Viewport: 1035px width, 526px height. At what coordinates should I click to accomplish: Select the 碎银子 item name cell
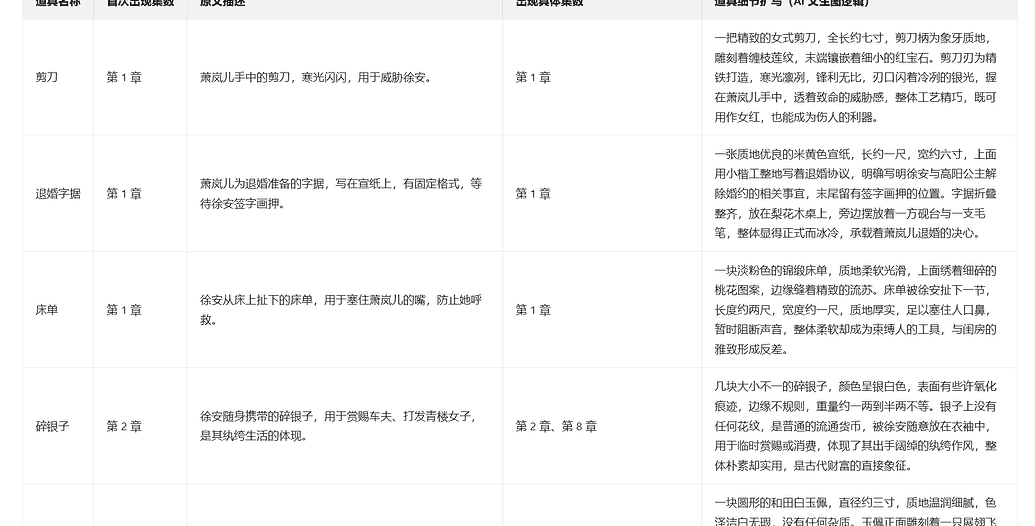pos(52,426)
